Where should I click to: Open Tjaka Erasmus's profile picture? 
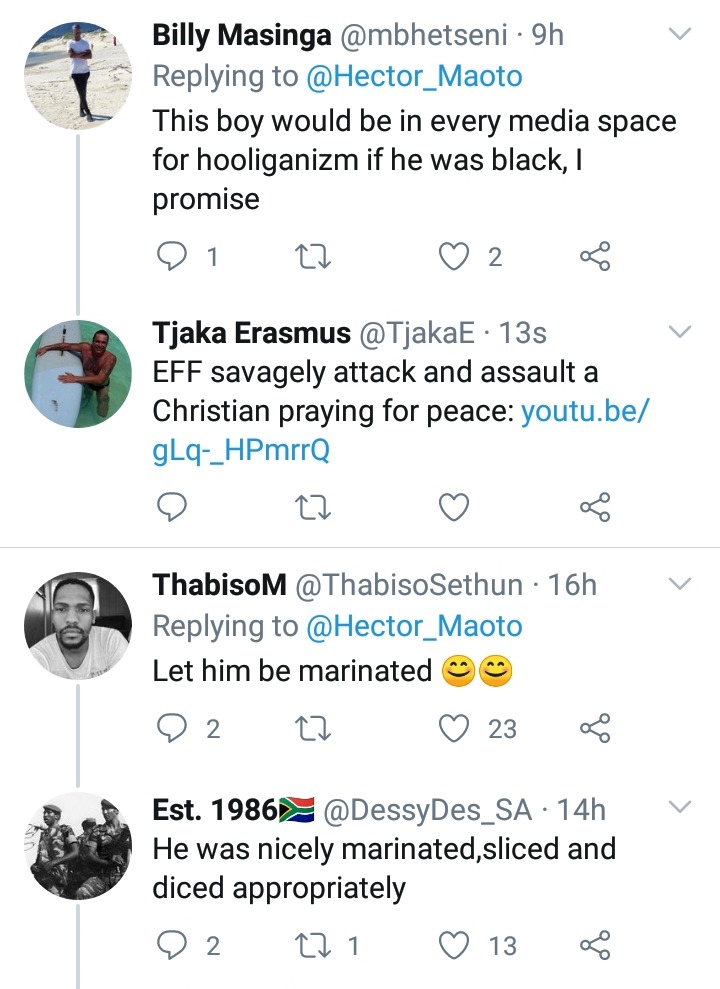[x=78, y=374]
